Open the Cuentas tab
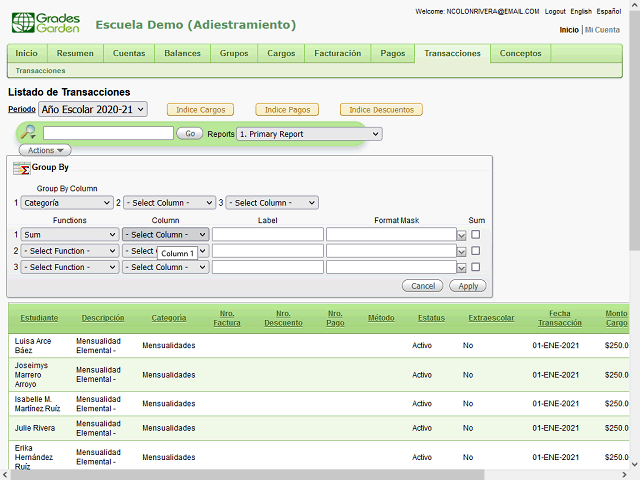 click(129, 53)
